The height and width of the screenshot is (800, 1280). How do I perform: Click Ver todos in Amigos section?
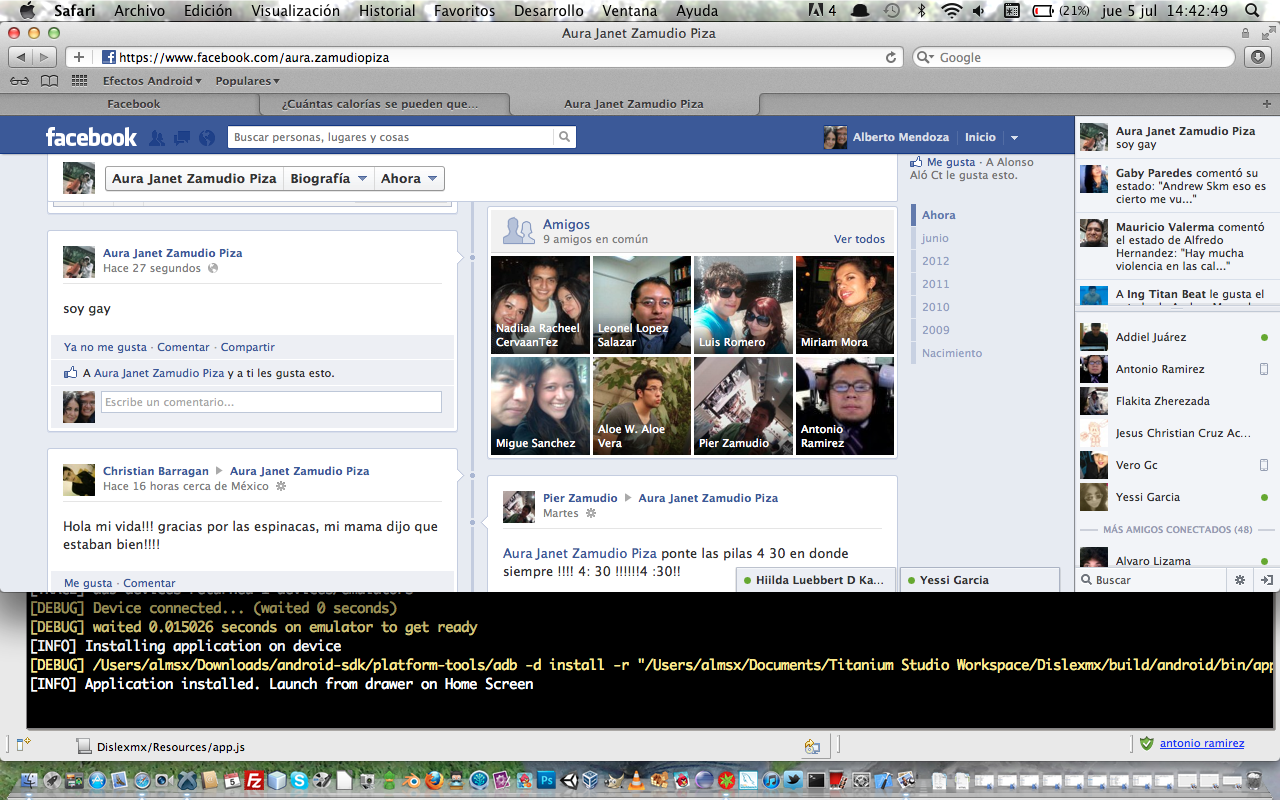pos(859,239)
